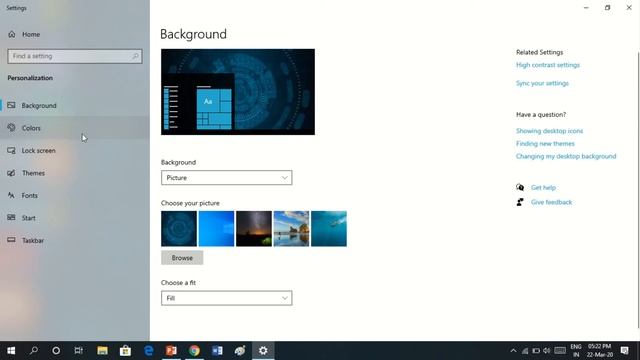Click the Give feedback link

click(551, 202)
